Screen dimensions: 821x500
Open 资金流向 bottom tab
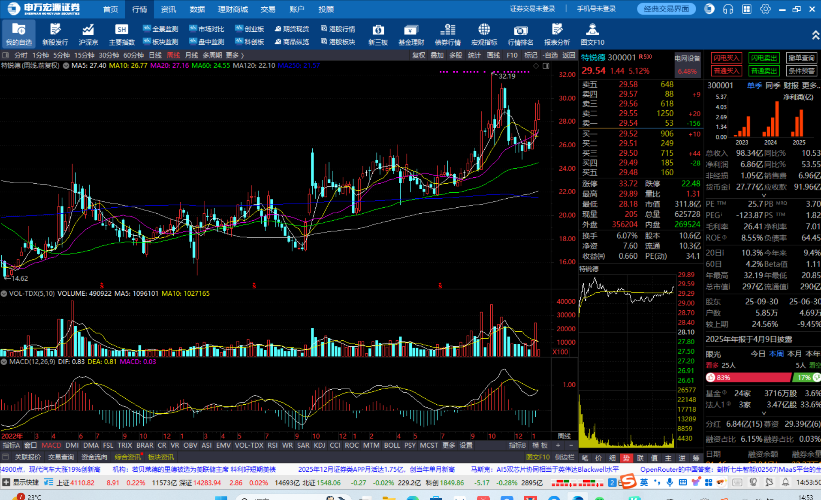94,457
